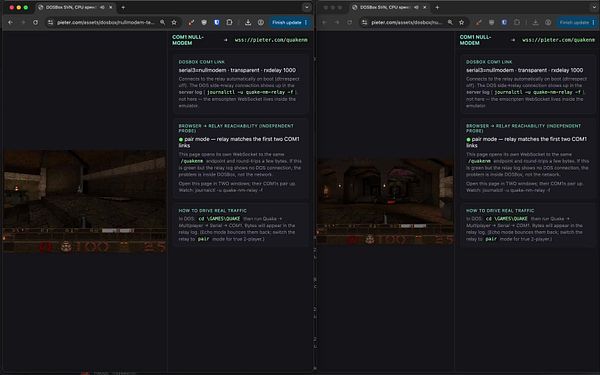Click BROWSER → RELAY REACHABILITY label in right window
The width and height of the screenshot is (600, 375).
[x=523, y=128]
